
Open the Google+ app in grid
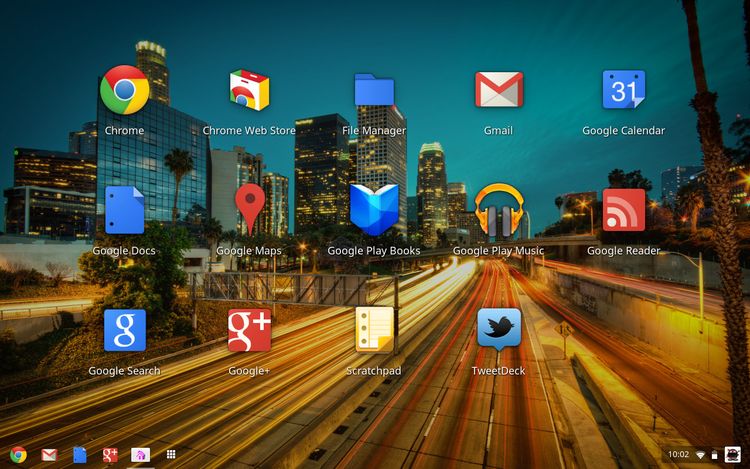click(x=249, y=330)
